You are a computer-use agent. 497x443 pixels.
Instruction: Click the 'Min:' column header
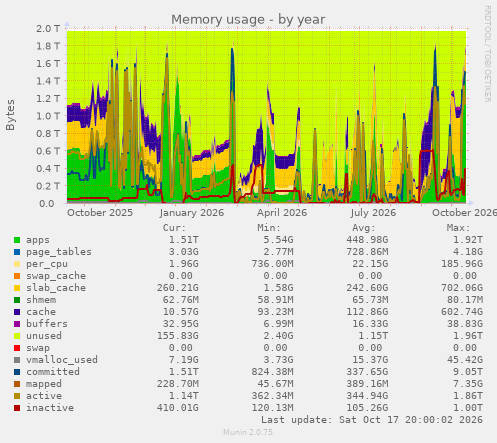pos(269,228)
